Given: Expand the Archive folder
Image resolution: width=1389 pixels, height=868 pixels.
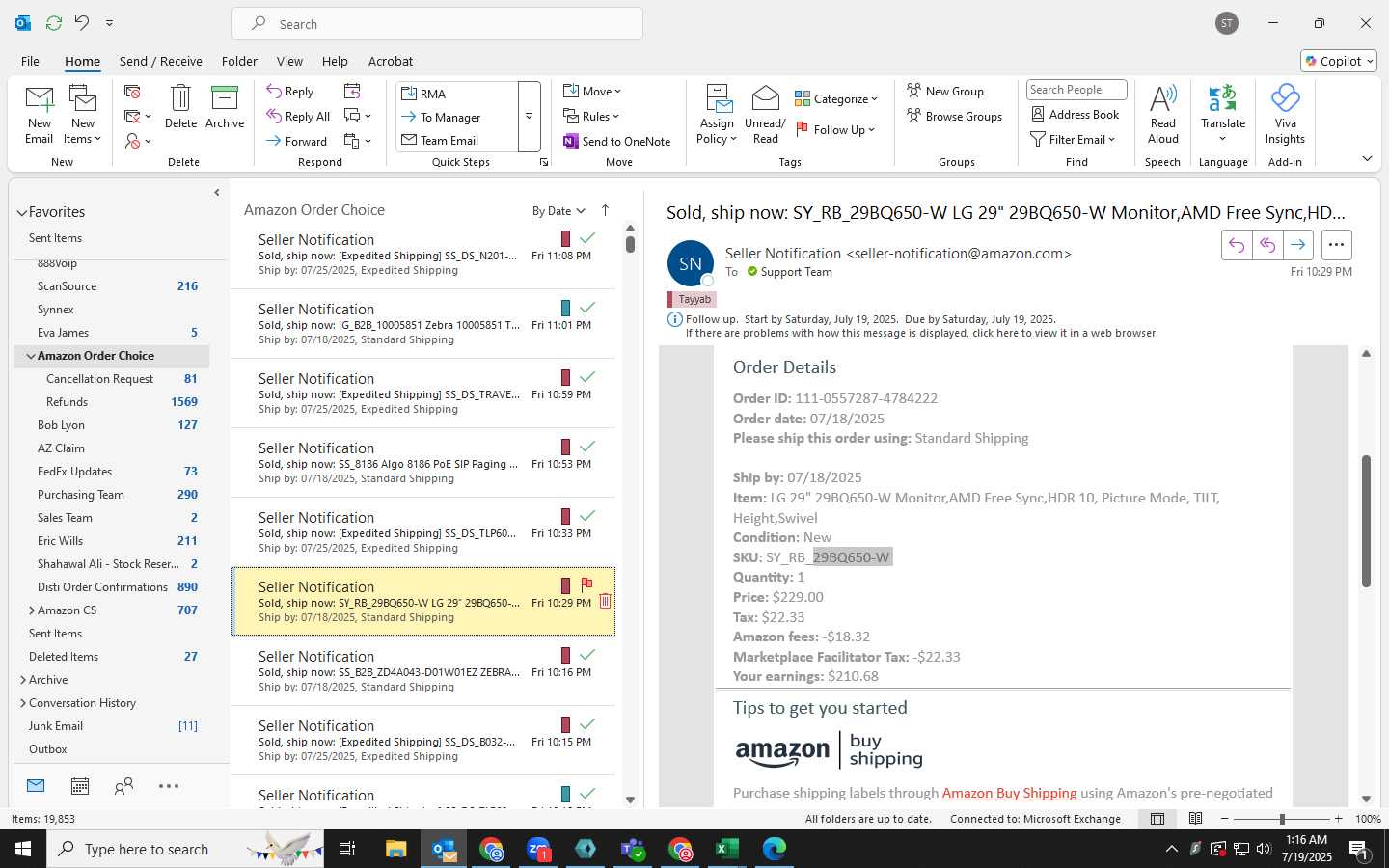Looking at the screenshot, I should [23, 680].
